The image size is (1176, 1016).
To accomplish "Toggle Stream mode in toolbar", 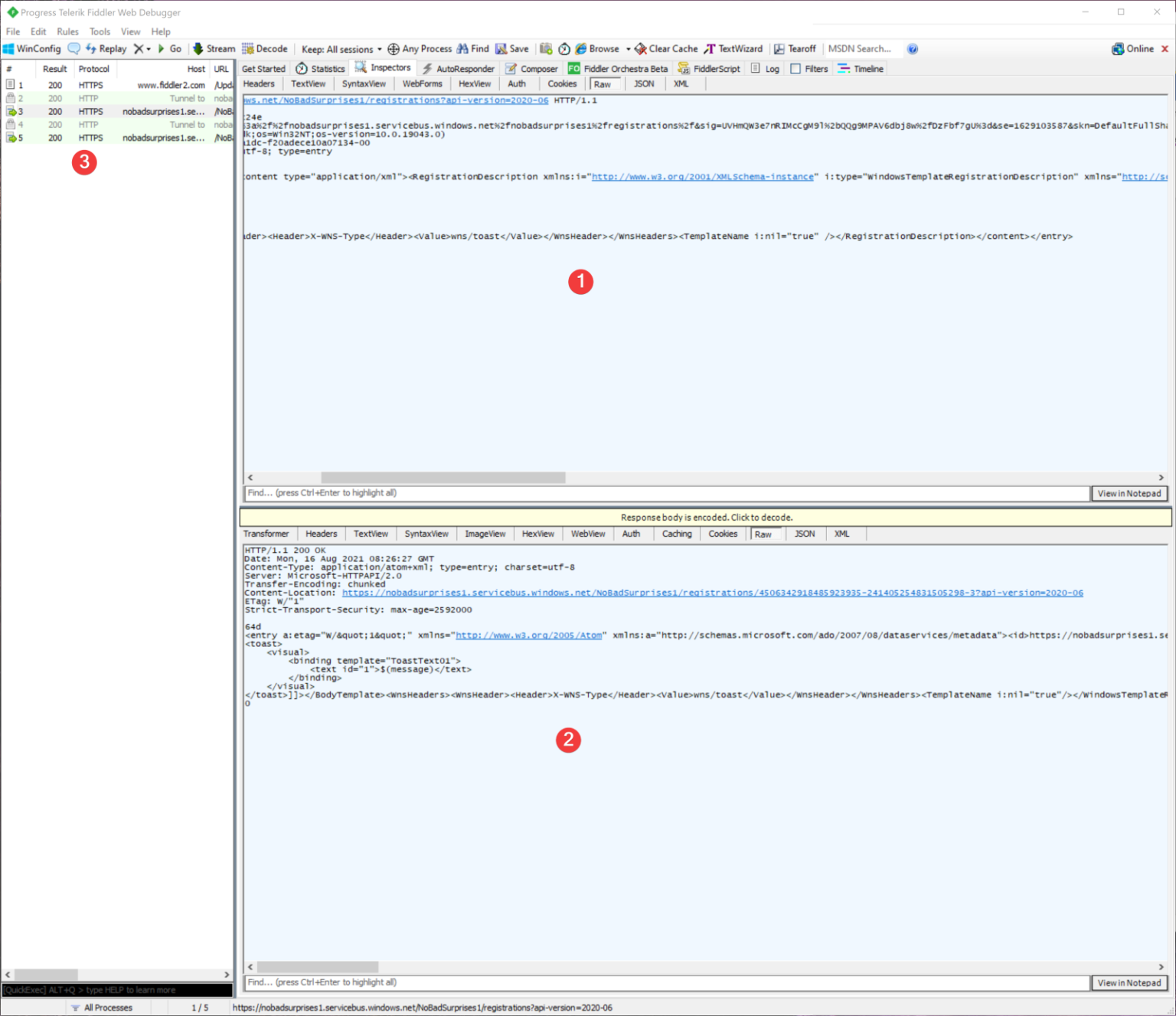I will click(x=214, y=48).
